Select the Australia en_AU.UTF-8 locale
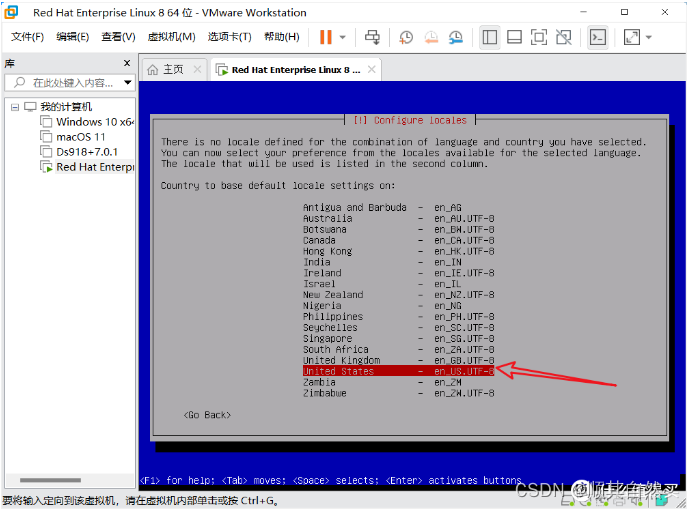689x510 pixels. [x=399, y=218]
